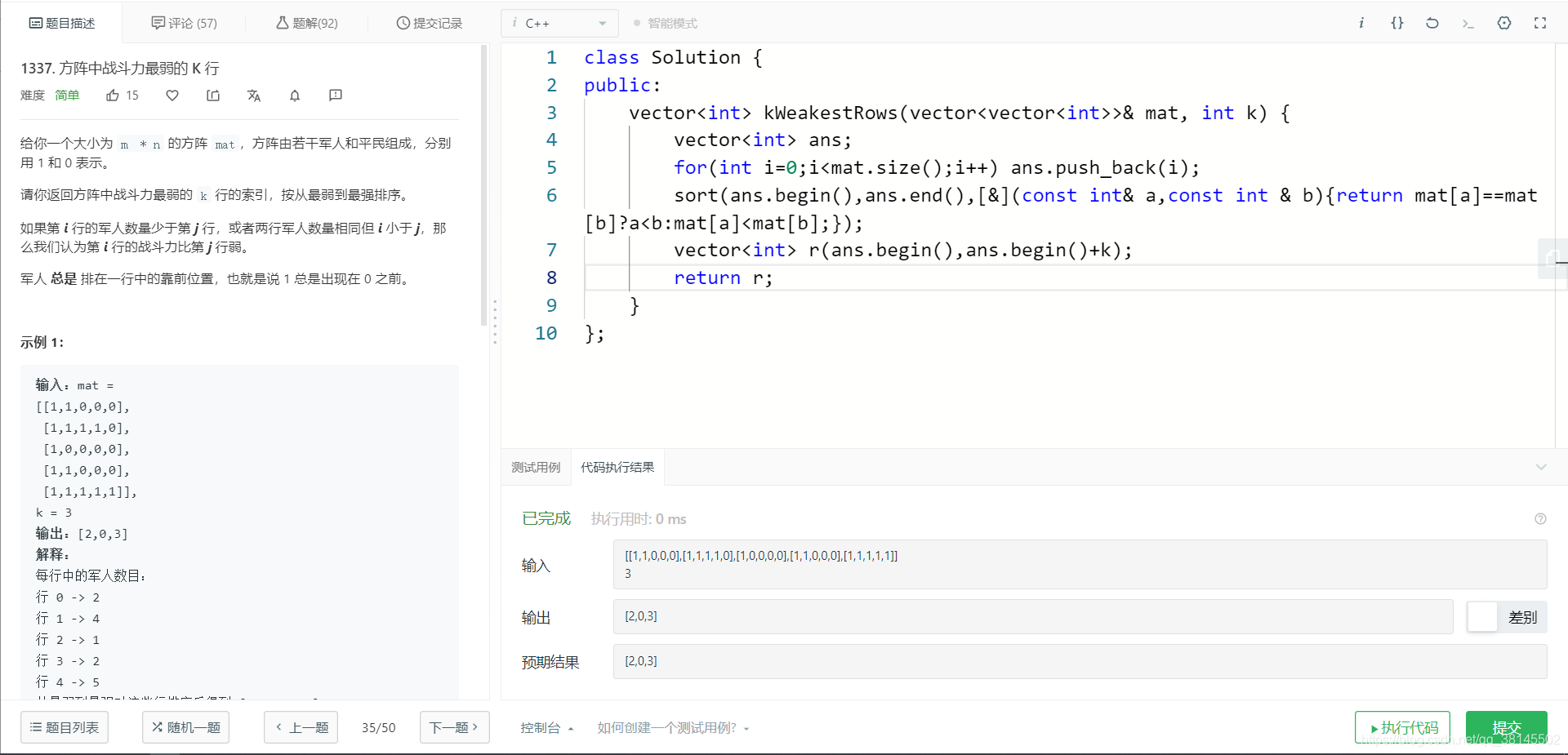Image resolution: width=1568 pixels, height=755 pixels.
Task: Select the 代码执行结果 tab
Action: (617, 467)
